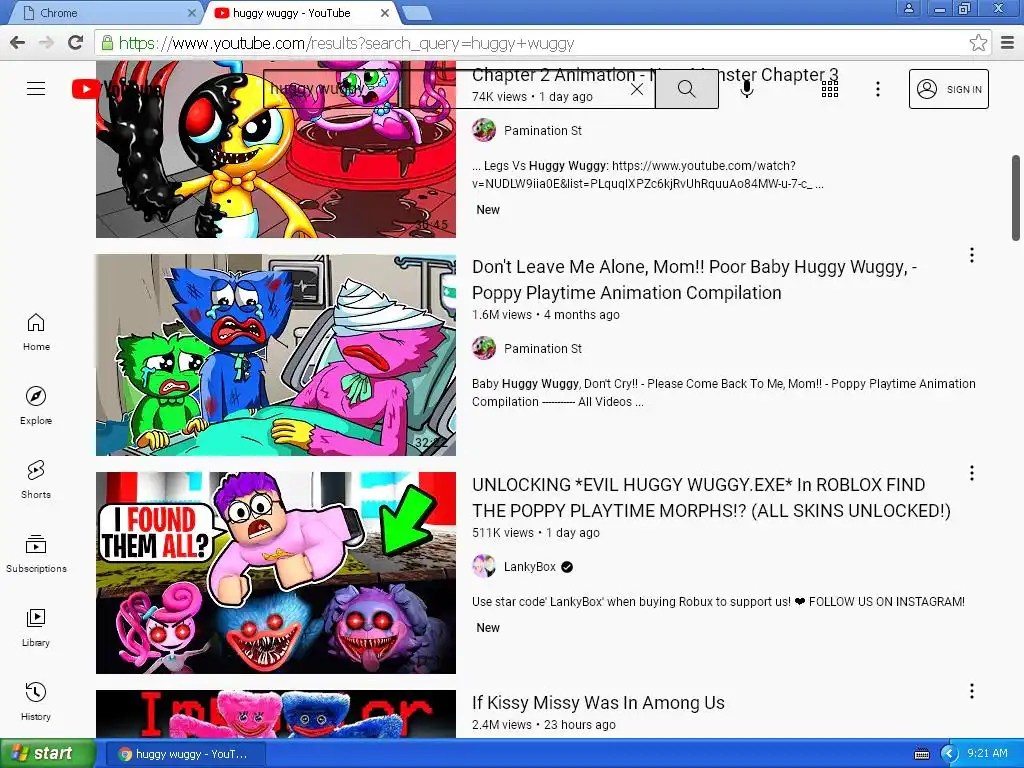Open Don't Leave Me Alone, Mom!! video title

click(x=694, y=280)
